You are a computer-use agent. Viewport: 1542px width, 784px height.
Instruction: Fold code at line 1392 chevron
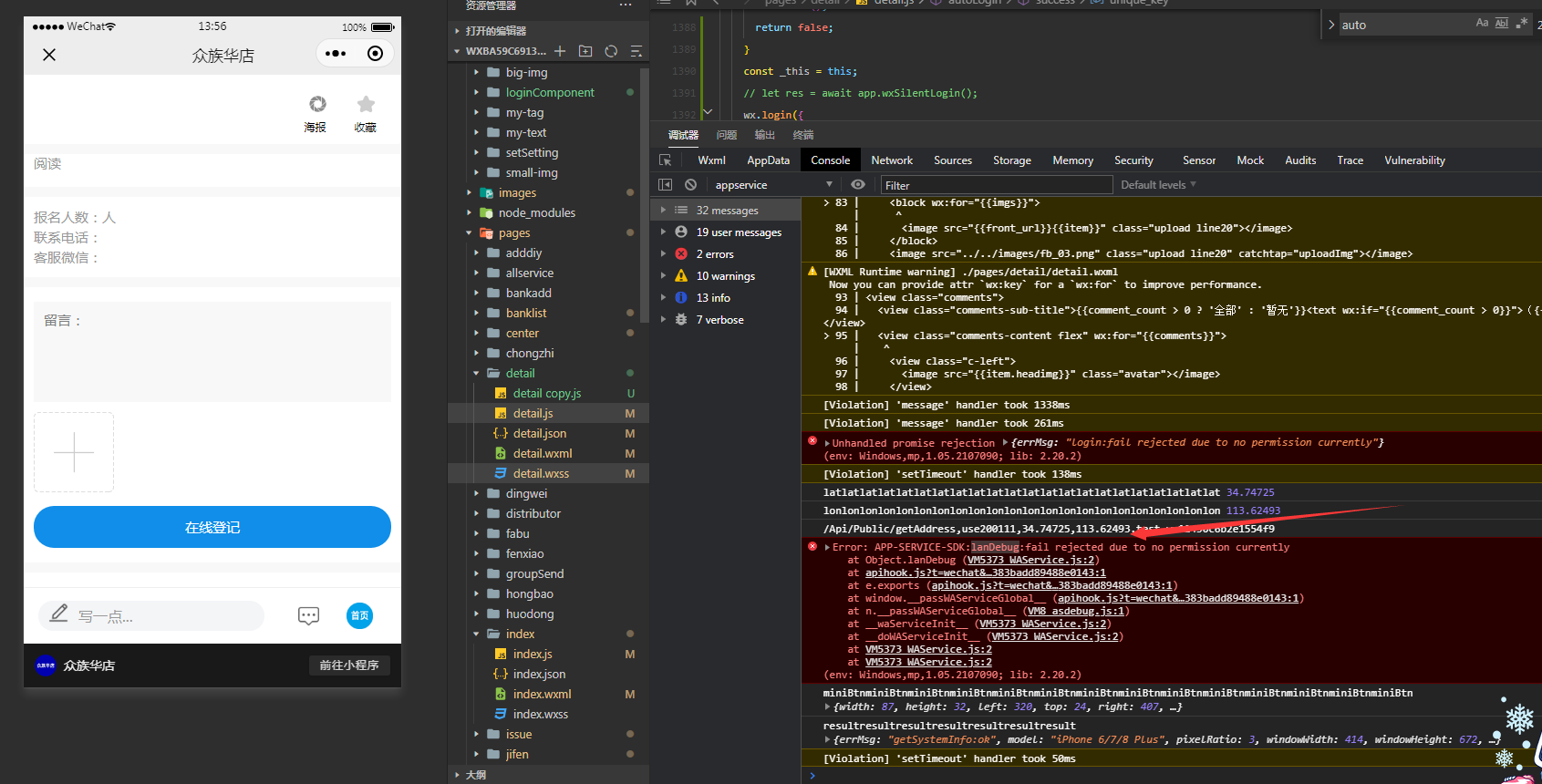point(708,112)
